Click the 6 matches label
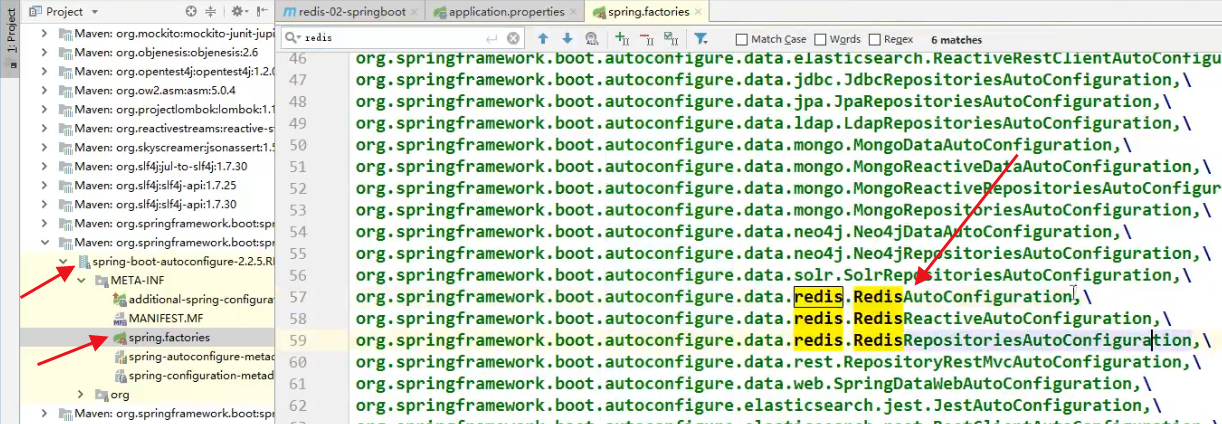 (956, 39)
